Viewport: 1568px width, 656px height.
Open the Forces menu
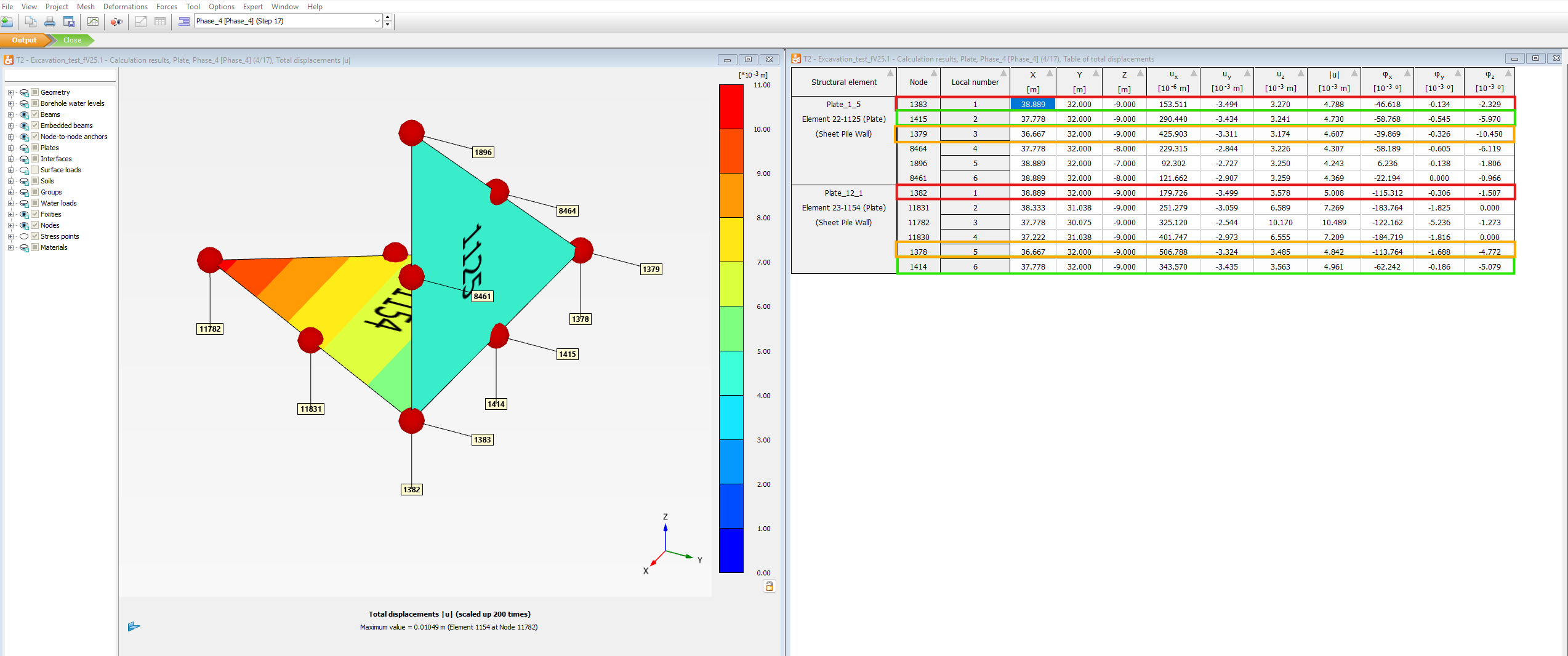click(166, 6)
